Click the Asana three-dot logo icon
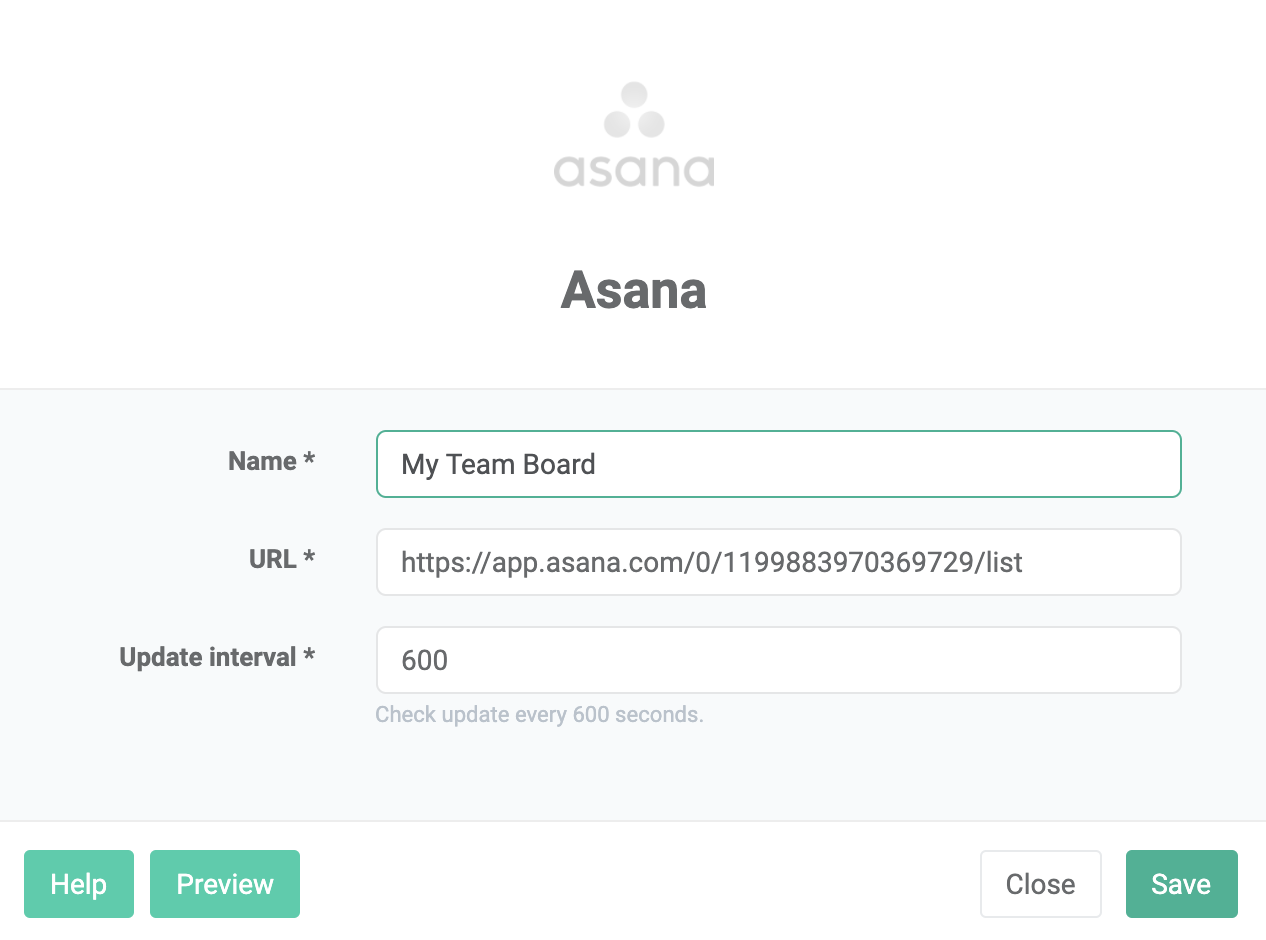The width and height of the screenshot is (1266, 940). coord(634,110)
